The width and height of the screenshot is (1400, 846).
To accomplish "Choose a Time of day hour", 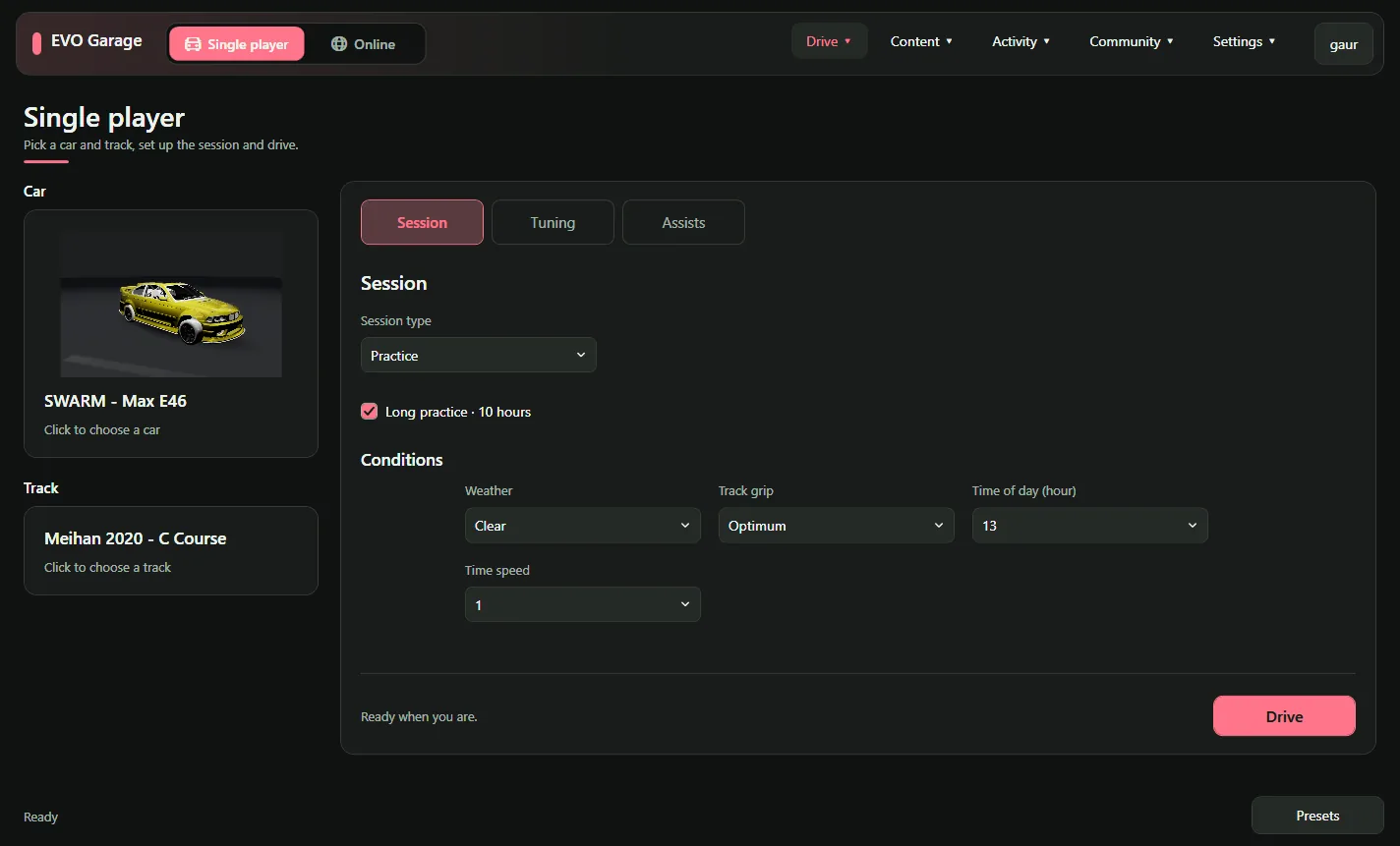I will pyautogui.click(x=1090, y=526).
